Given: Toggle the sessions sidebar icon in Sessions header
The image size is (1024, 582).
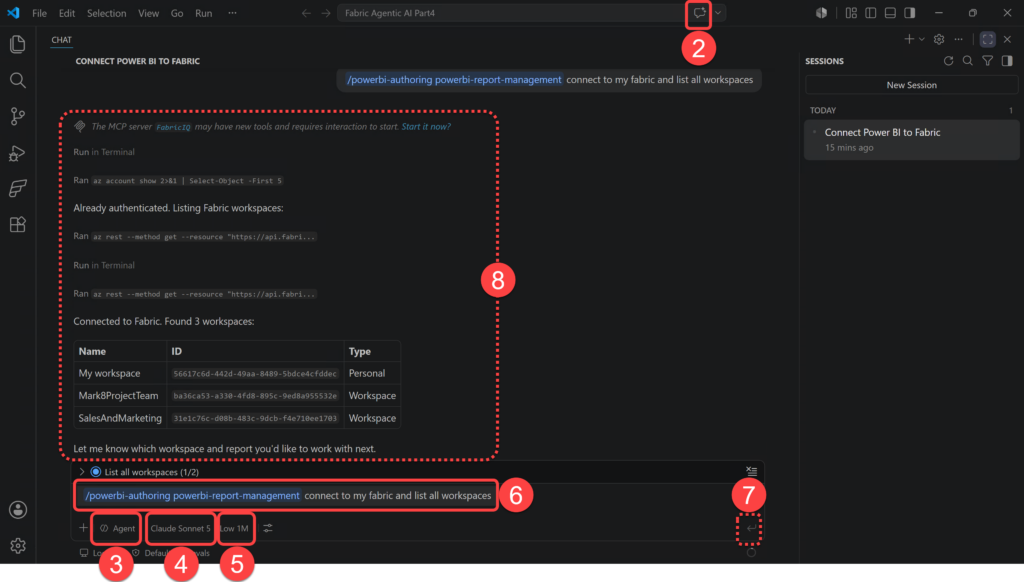Looking at the screenshot, I should pyautogui.click(x=1007, y=61).
